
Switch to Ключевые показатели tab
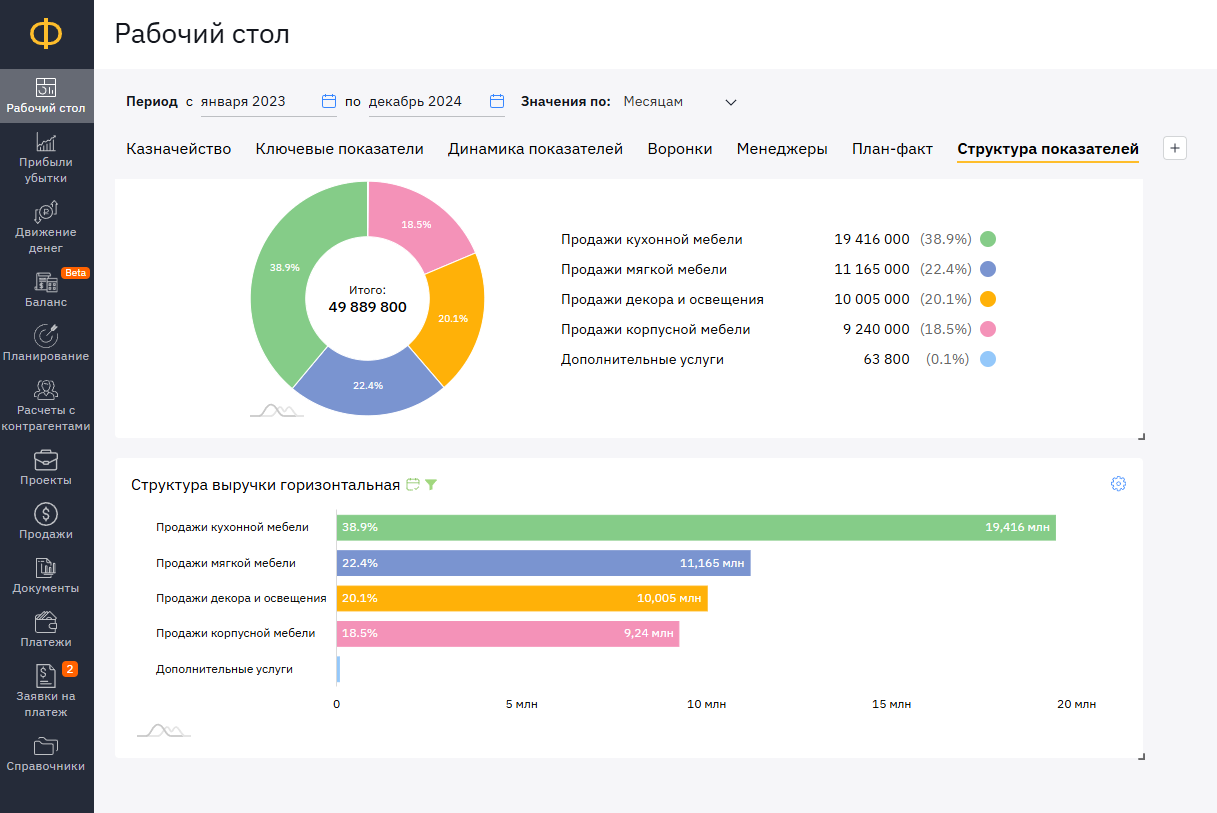click(340, 149)
